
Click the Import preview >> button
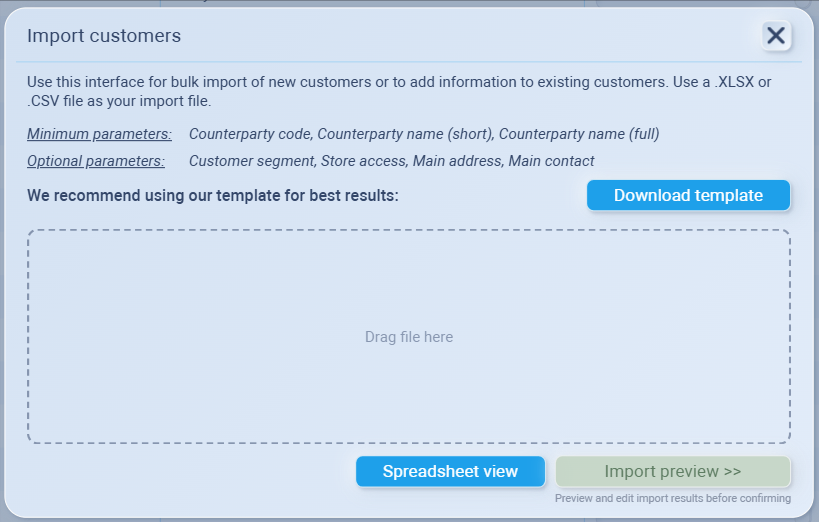click(x=673, y=471)
